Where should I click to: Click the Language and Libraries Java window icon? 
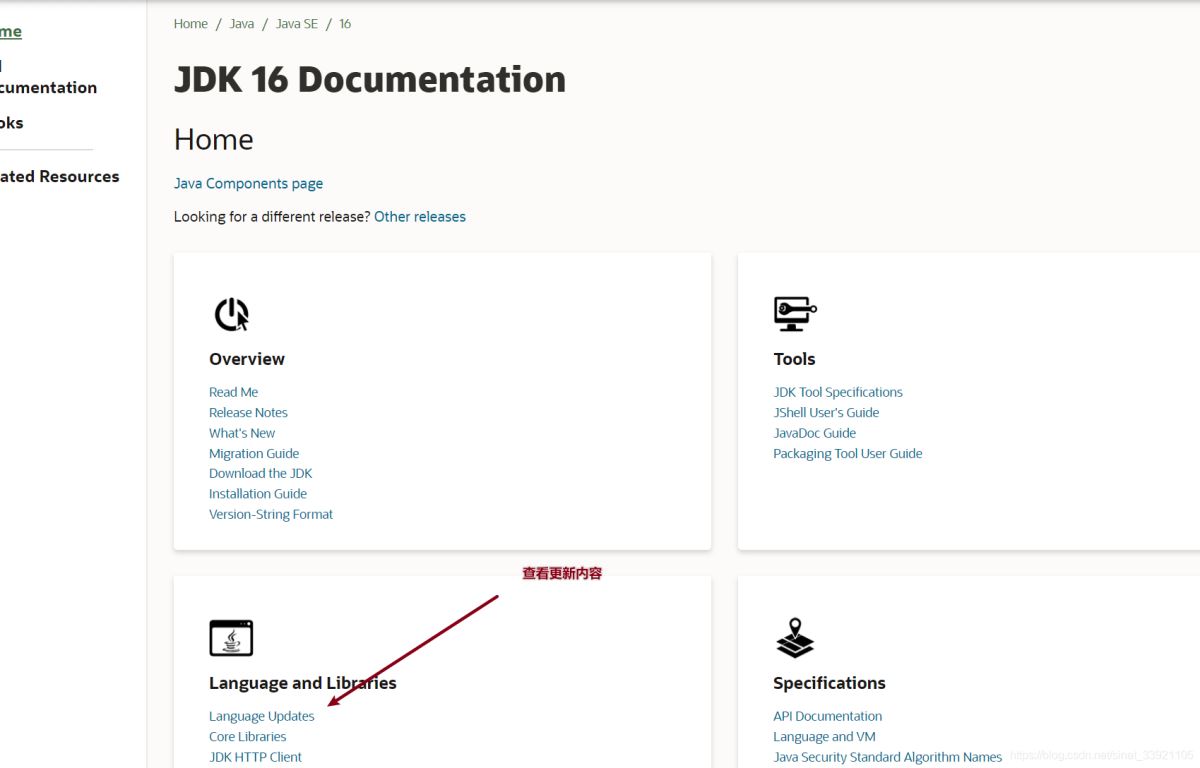[x=231, y=638]
